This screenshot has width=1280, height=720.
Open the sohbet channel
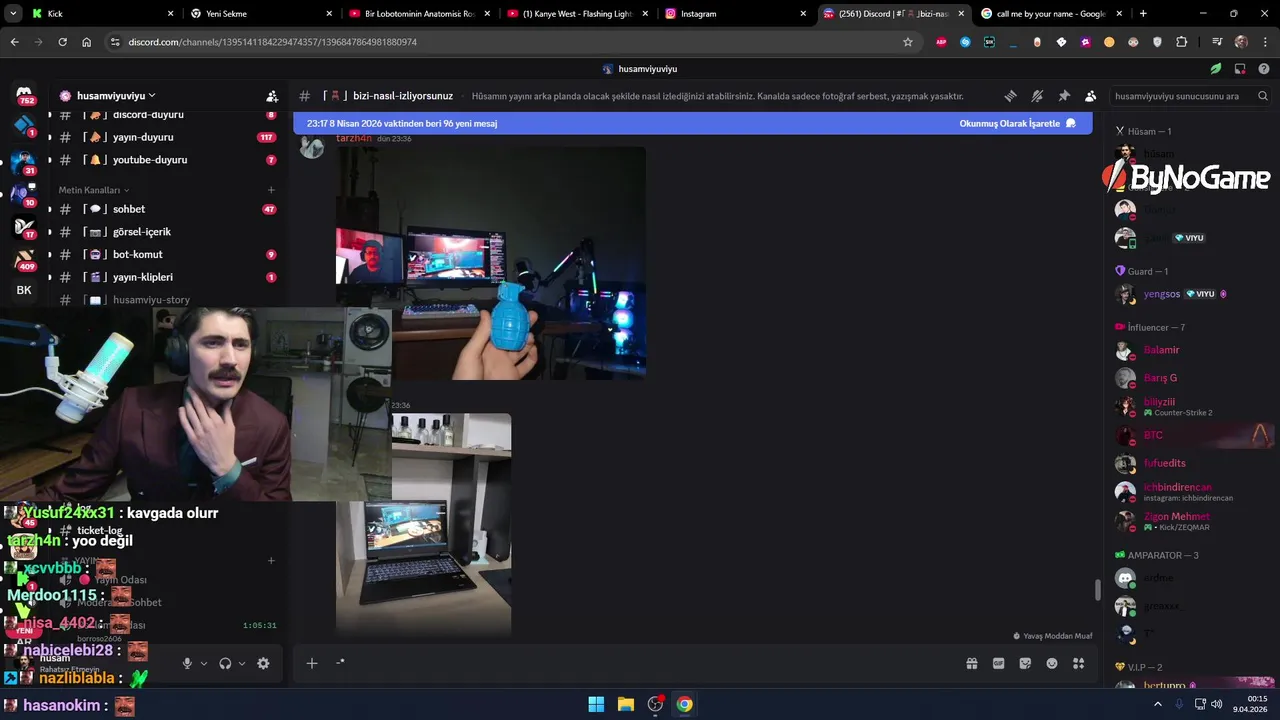pyautogui.click(x=168, y=209)
